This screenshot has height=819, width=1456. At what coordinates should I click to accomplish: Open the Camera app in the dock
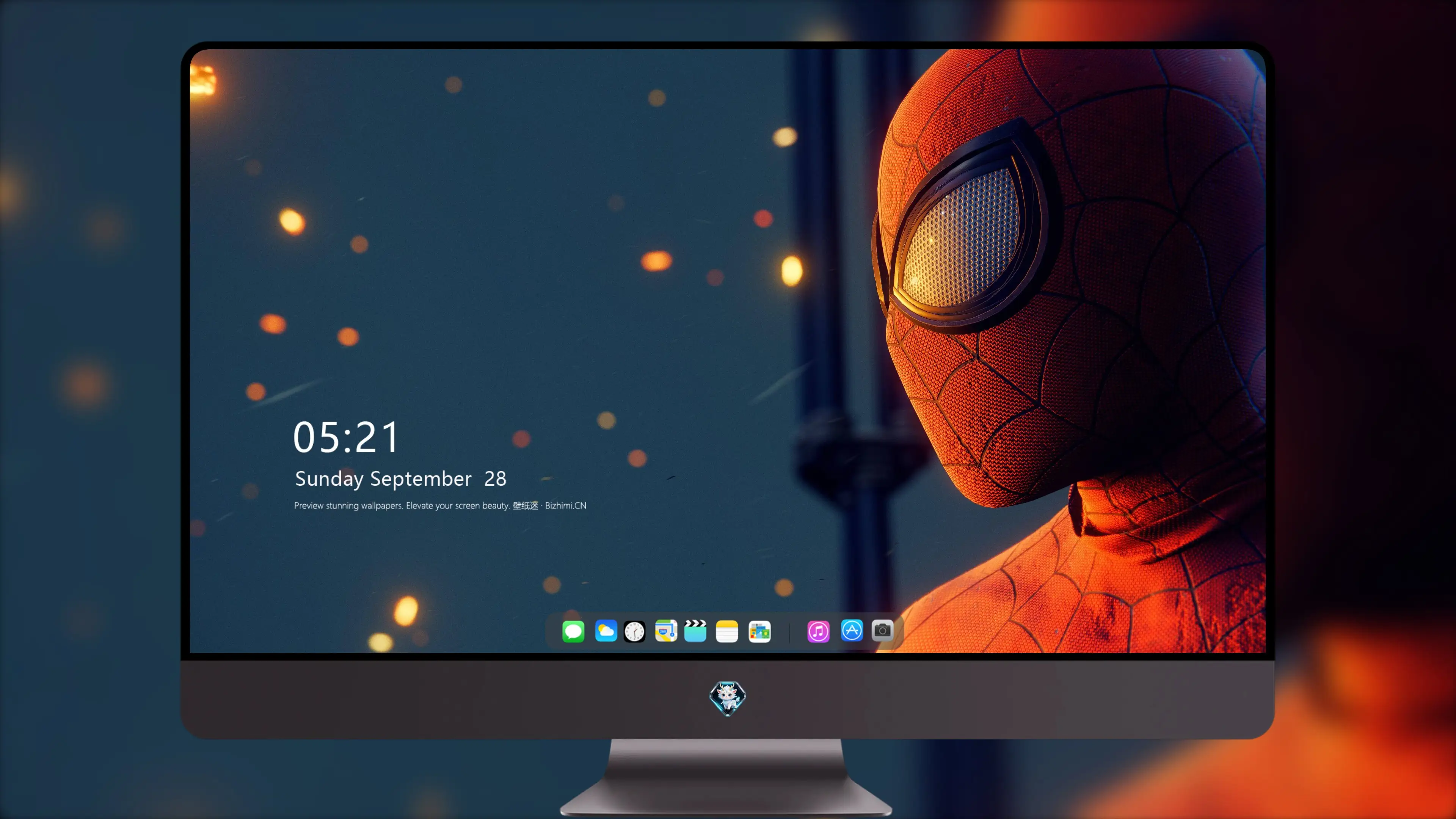pos(882,630)
